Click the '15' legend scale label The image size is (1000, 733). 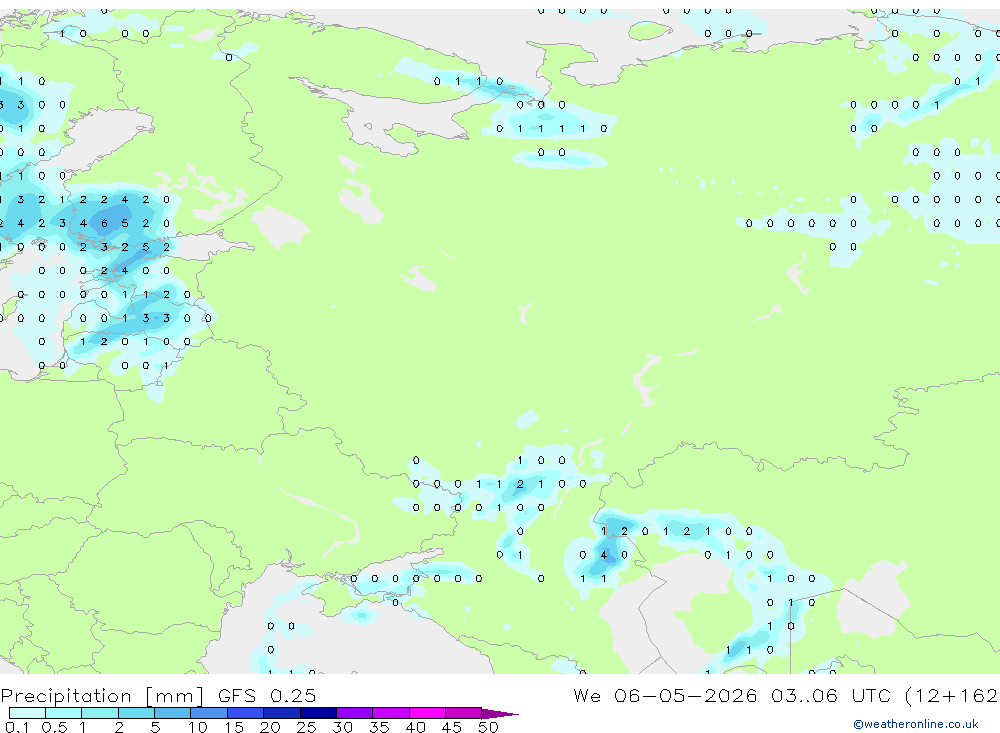click(233, 727)
